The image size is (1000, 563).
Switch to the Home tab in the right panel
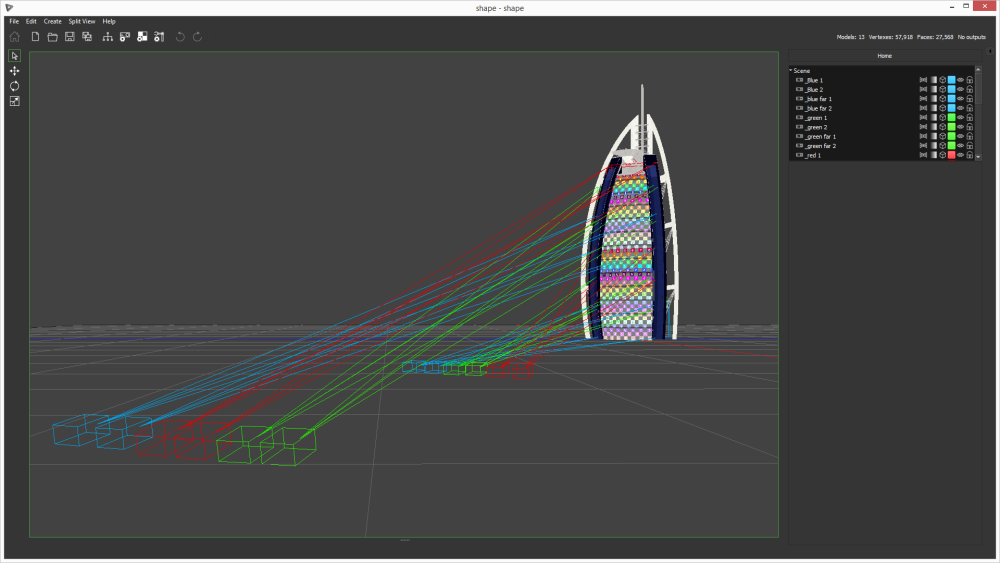884,56
